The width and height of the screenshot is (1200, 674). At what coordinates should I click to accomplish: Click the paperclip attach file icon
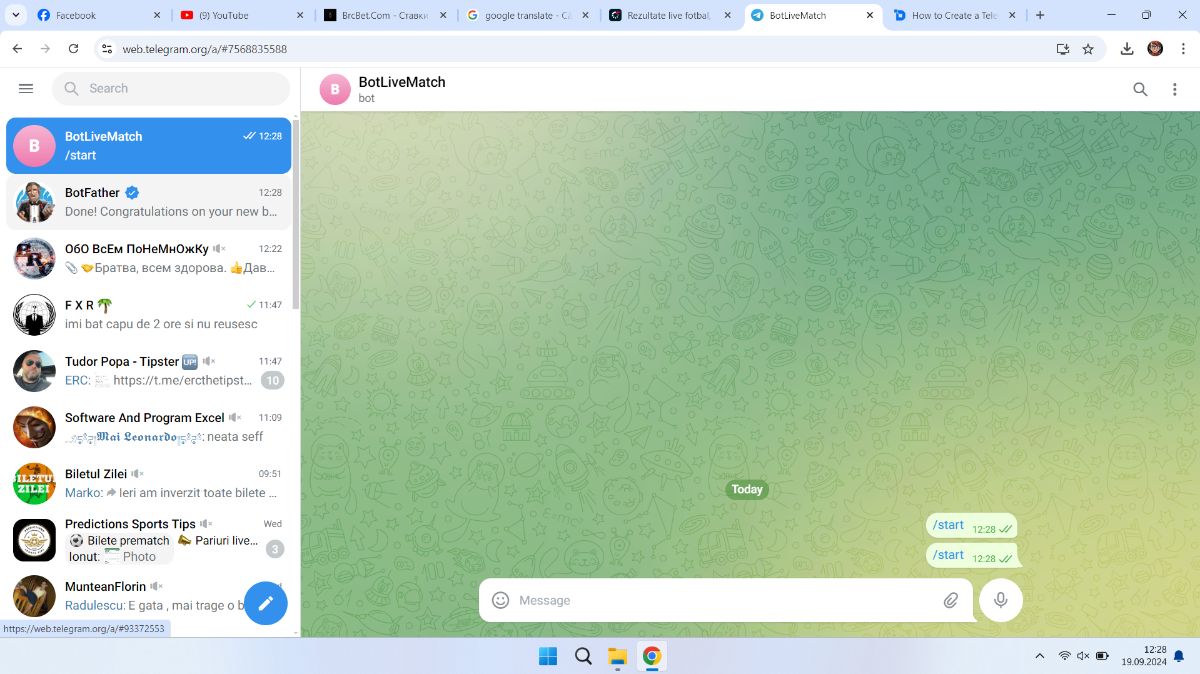point(951,600)
